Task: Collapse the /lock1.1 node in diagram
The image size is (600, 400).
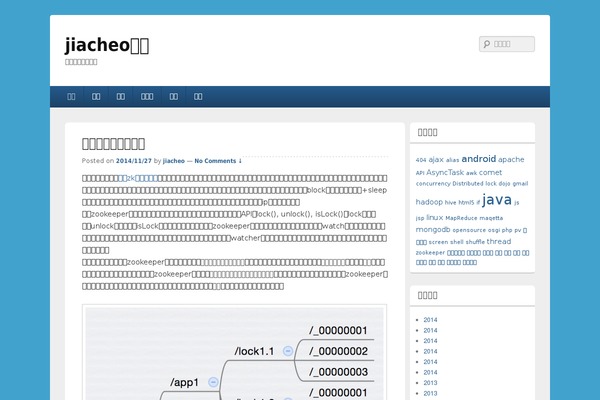Action: (288, 351)
